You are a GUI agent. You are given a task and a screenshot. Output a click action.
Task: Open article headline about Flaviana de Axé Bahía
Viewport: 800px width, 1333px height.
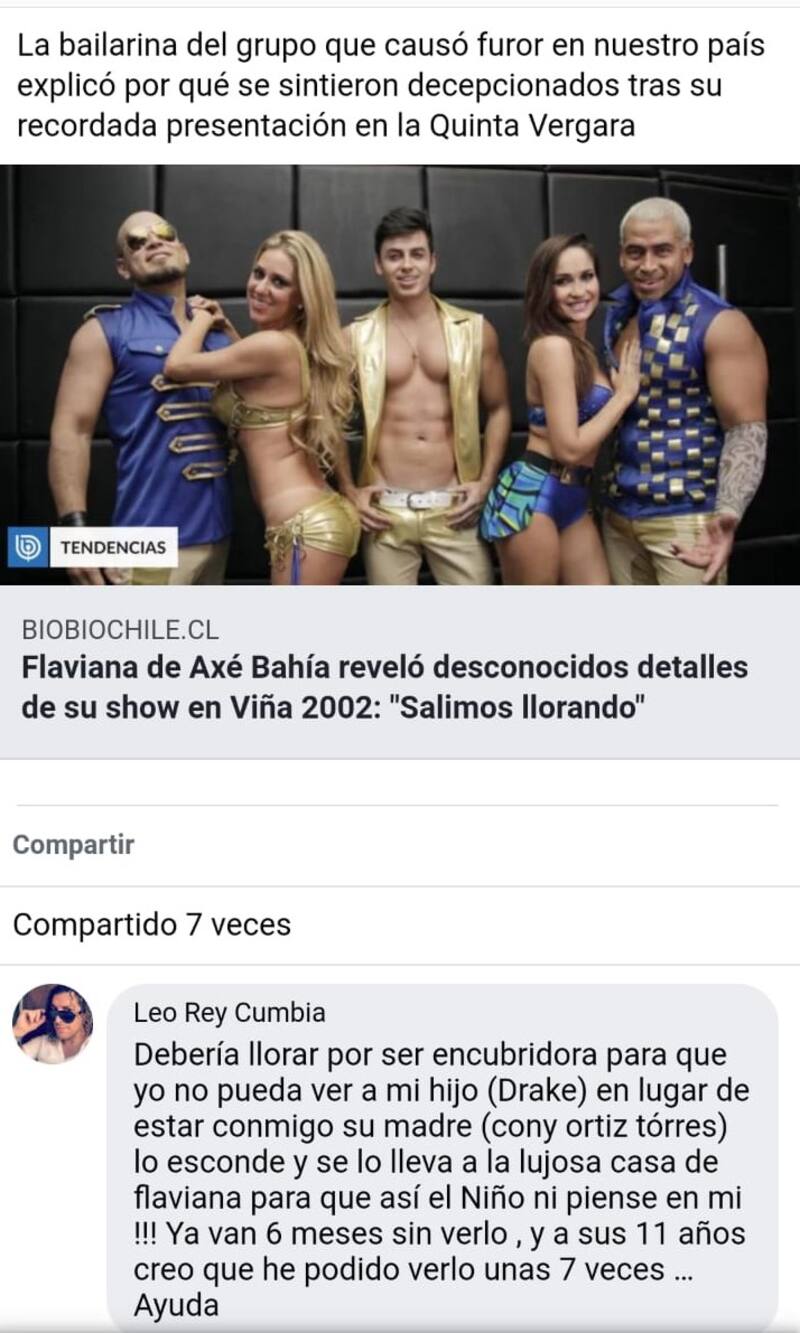click(385, 685)
